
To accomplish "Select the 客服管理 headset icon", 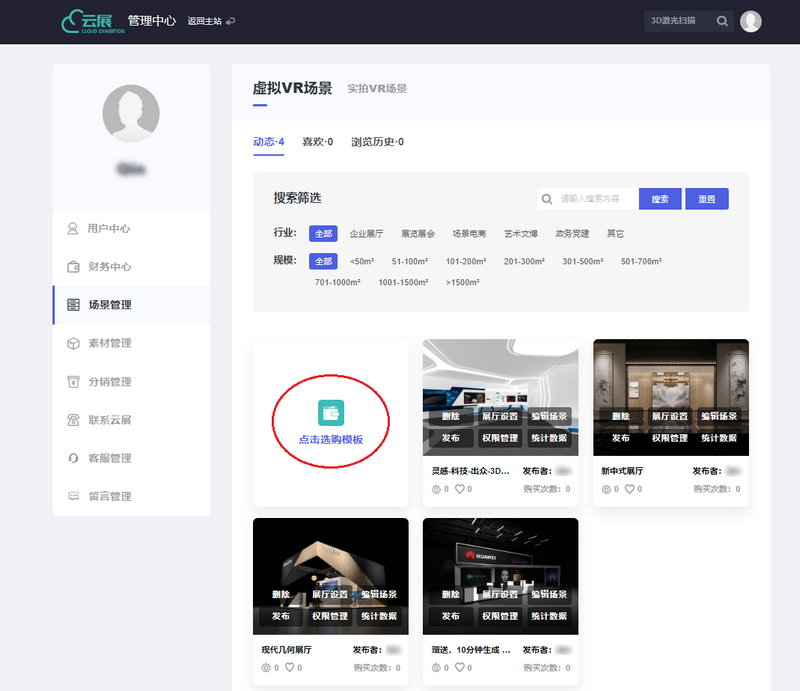I will (73, 457).
